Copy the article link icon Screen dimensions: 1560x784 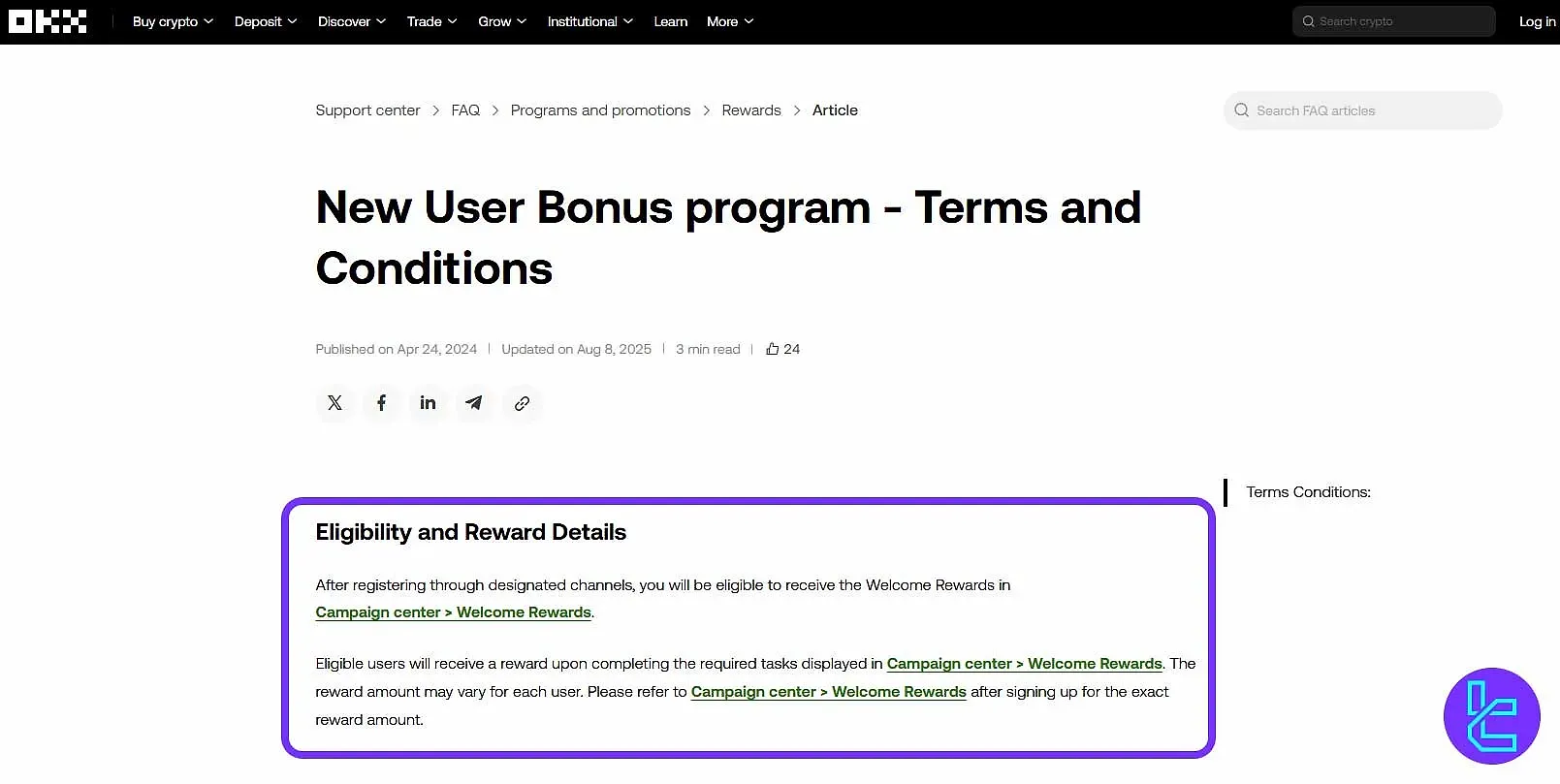click(x=522, y=403)
